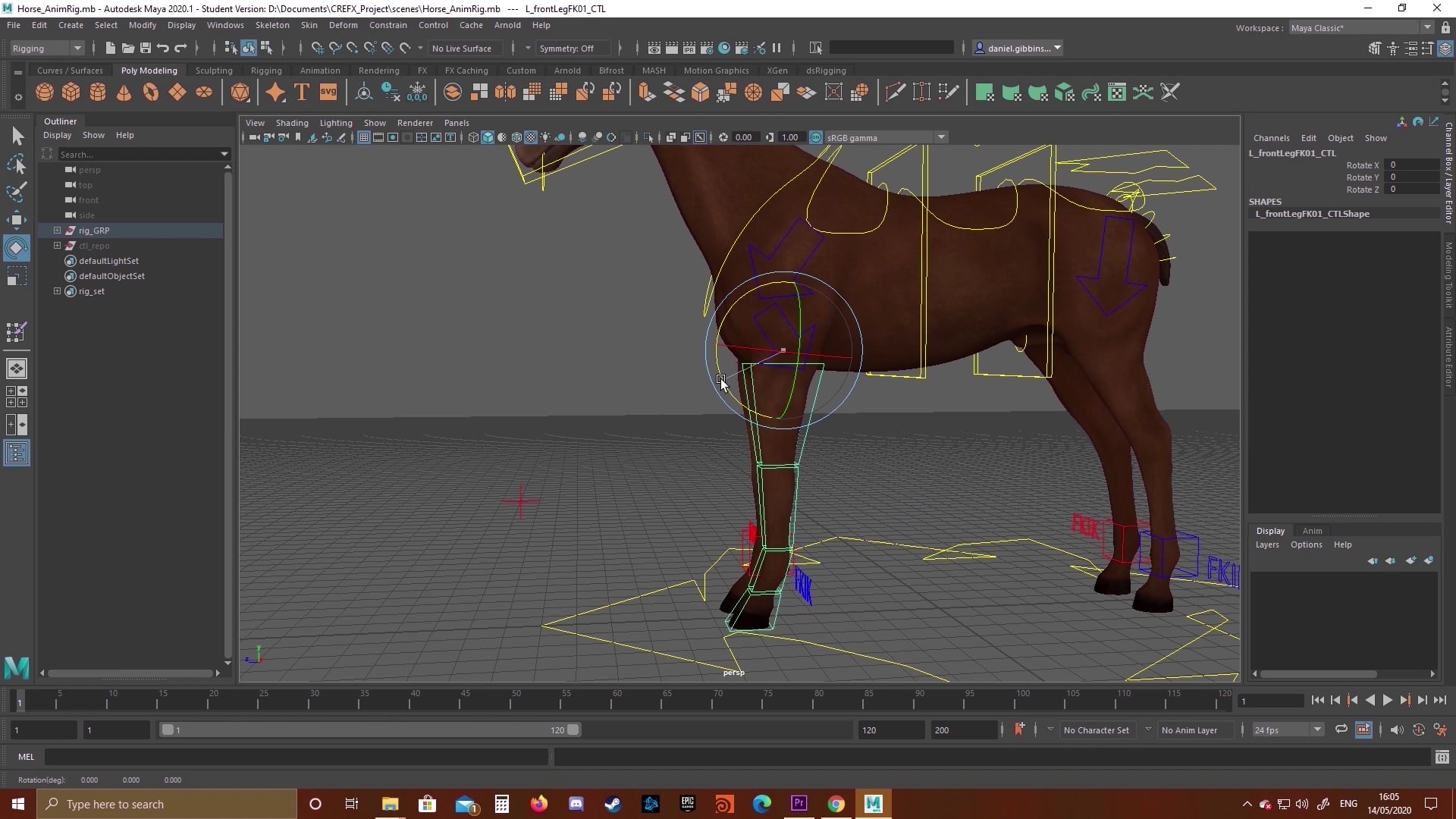Open the Rigging menu set dropdown

(x=47, y=48)
